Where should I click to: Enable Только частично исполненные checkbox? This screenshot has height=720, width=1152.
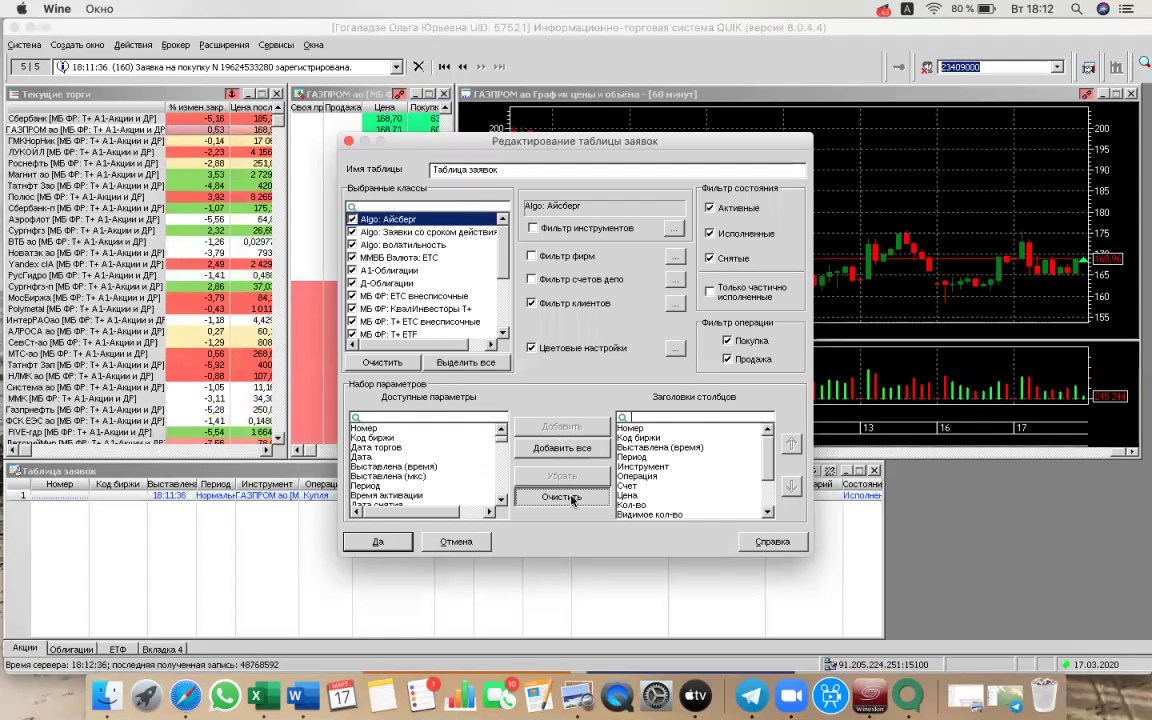point(710,292)
